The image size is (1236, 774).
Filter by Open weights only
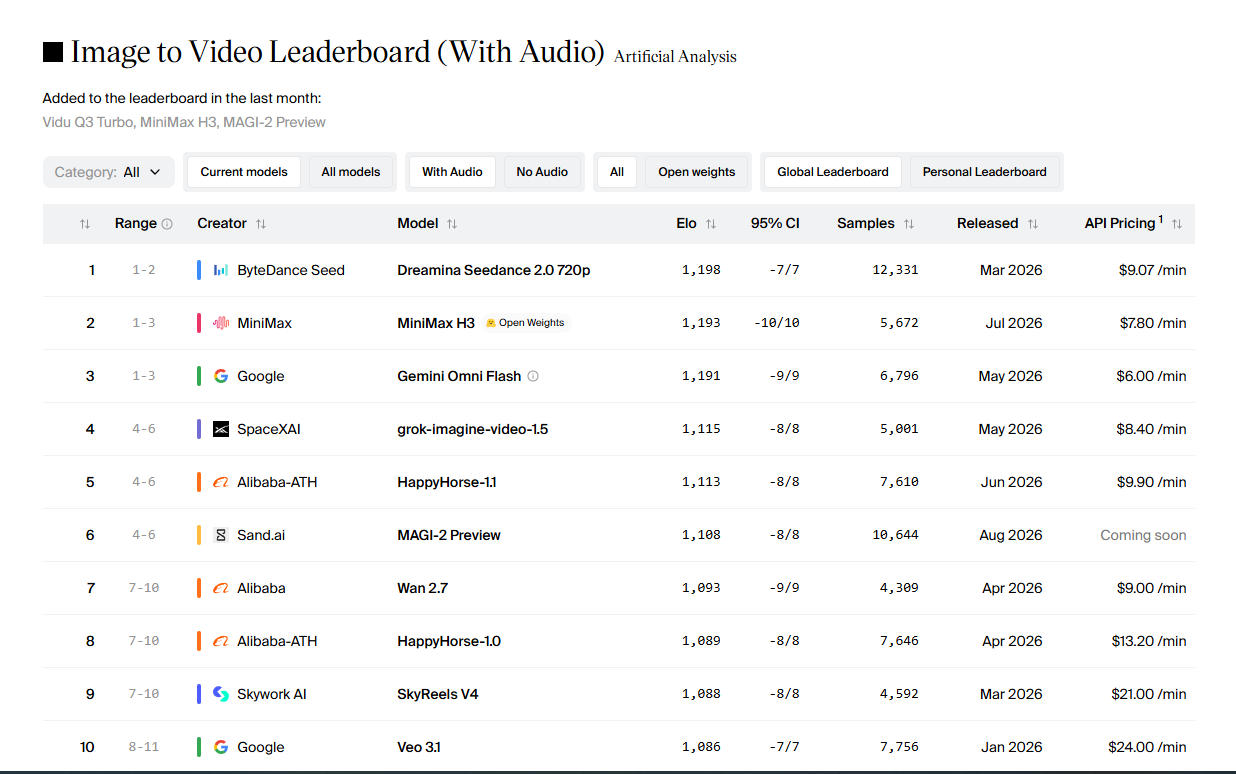pos(697,172)
